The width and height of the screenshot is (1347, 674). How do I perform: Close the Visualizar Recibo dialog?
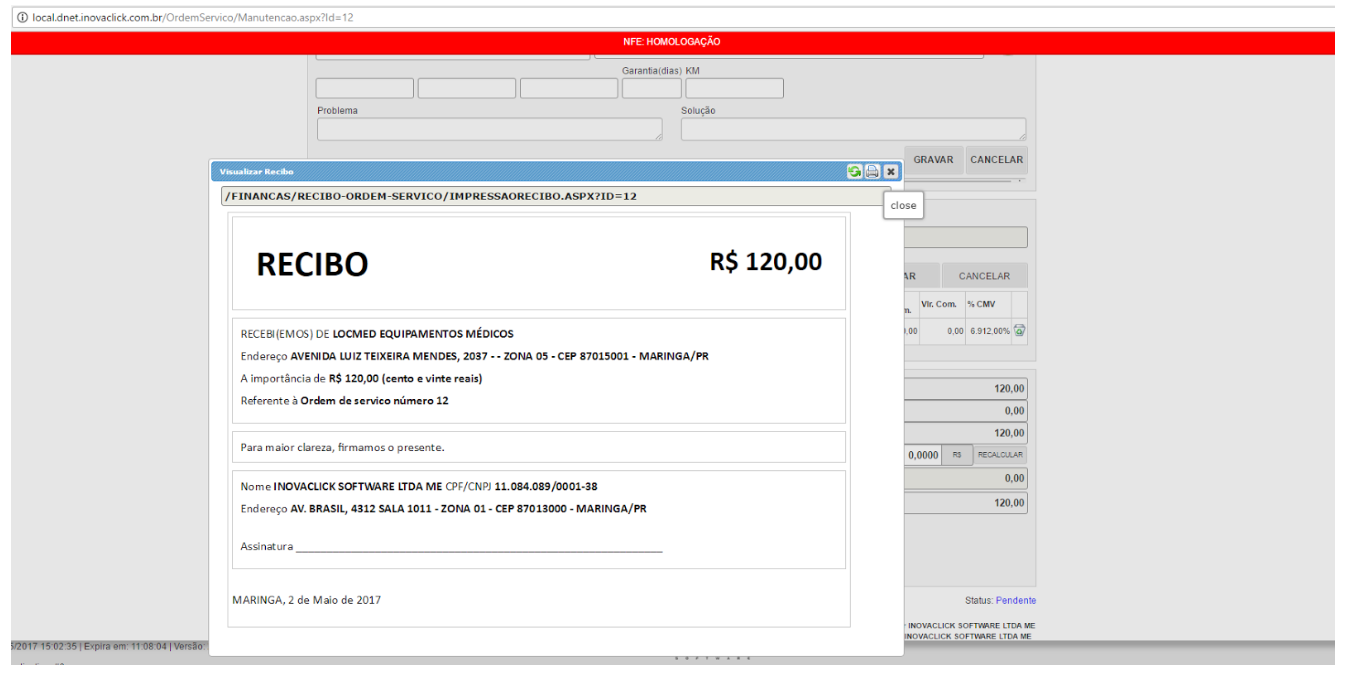pyautogui.click(x=890, y=171)
